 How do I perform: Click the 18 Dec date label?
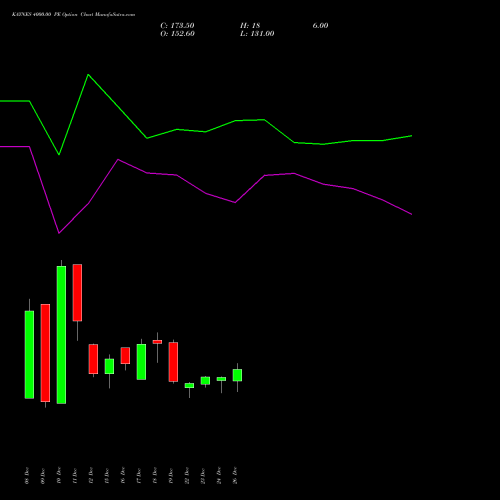(x=155, y=475)
